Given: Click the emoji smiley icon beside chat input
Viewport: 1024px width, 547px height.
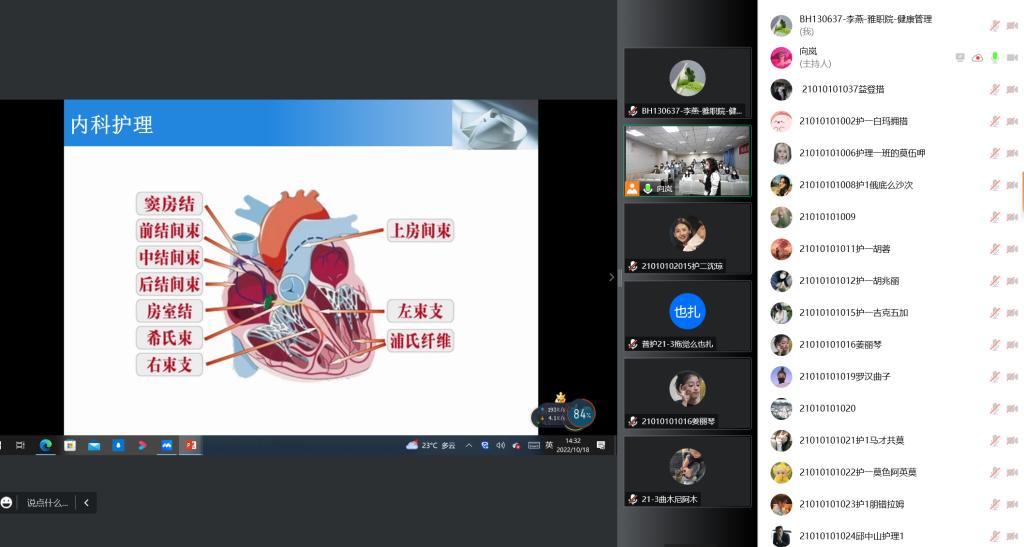Looking at the screenshot, I should coord(7,503).
